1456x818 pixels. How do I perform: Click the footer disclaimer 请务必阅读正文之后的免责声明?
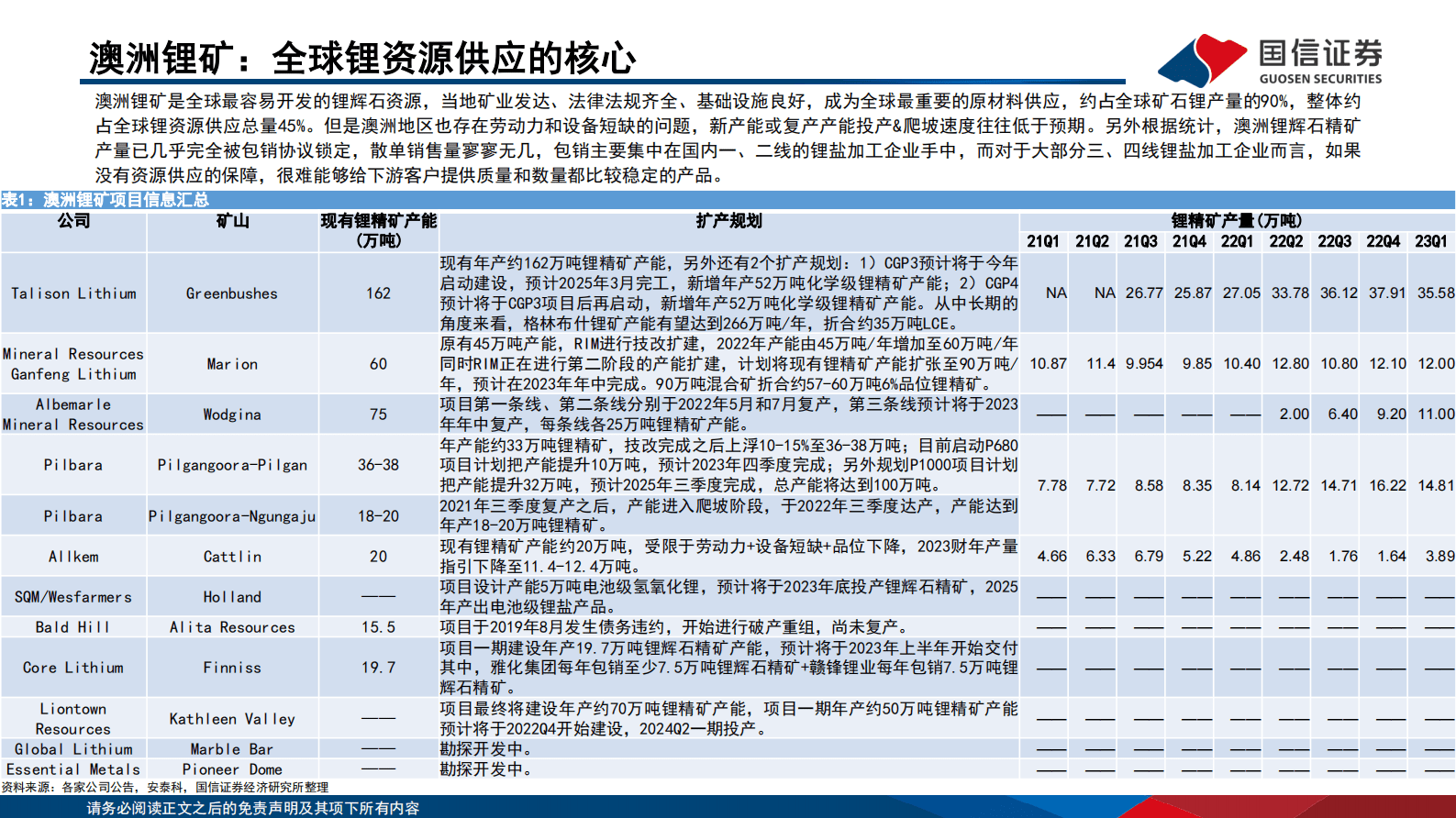[253, 808]
